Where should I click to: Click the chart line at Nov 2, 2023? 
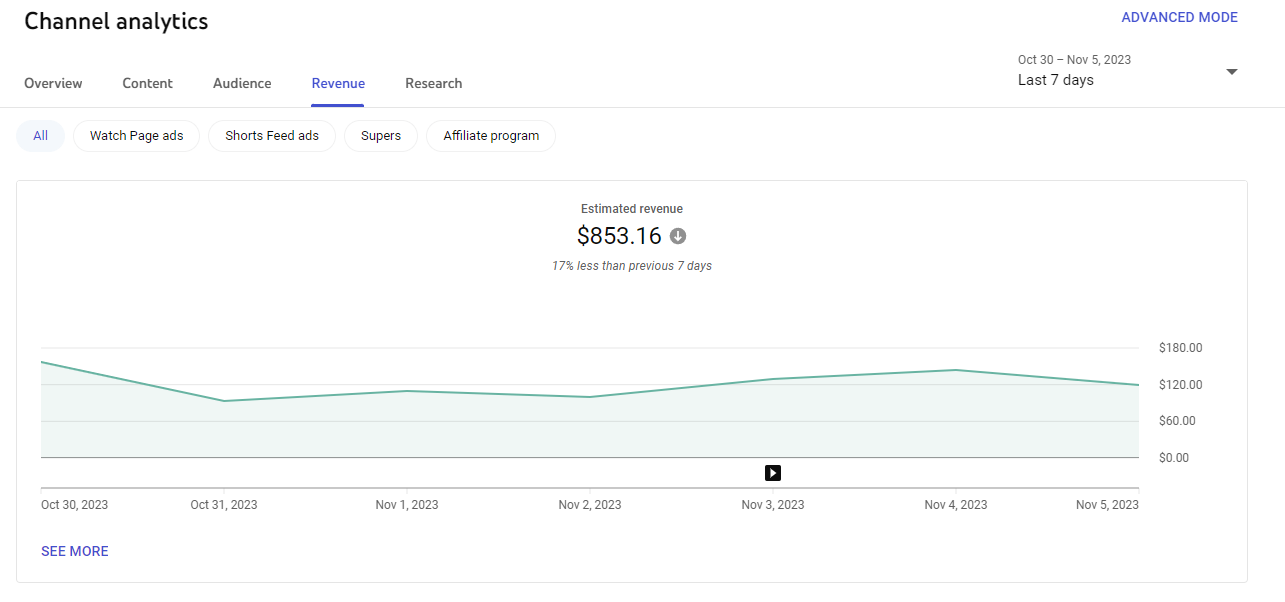(x=590, y=397)
